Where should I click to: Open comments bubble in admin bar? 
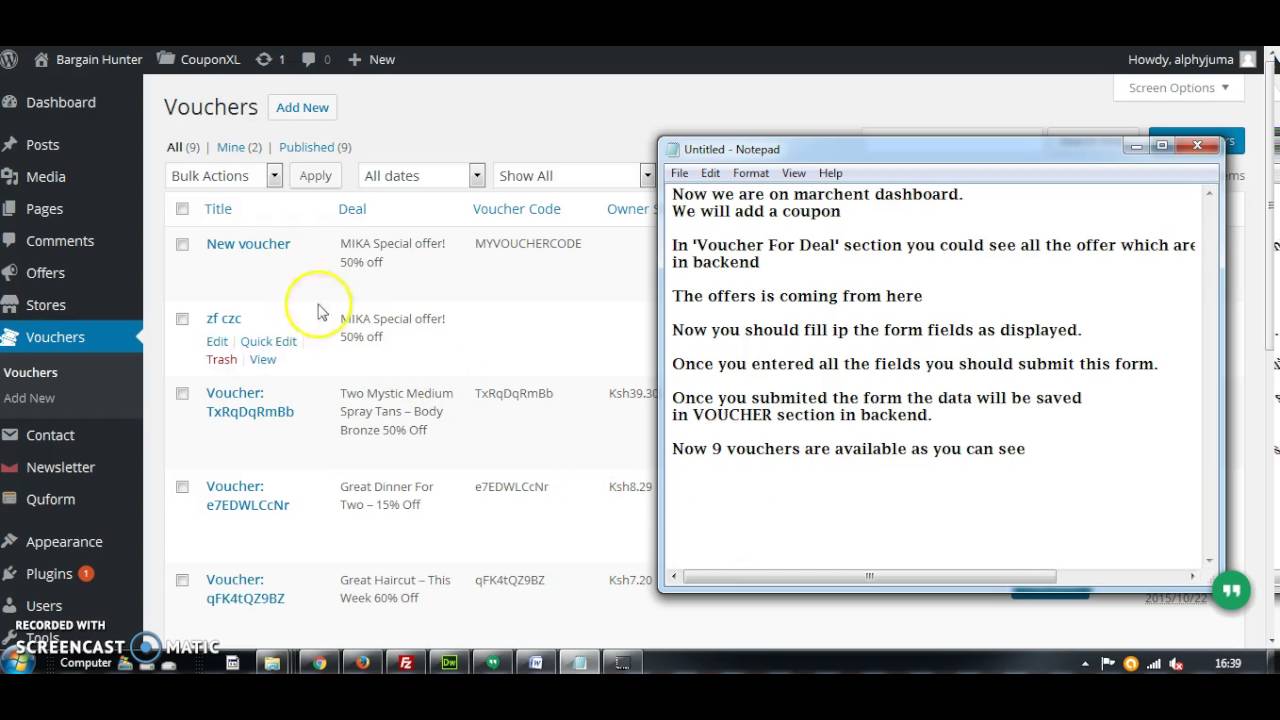[316, 59]
